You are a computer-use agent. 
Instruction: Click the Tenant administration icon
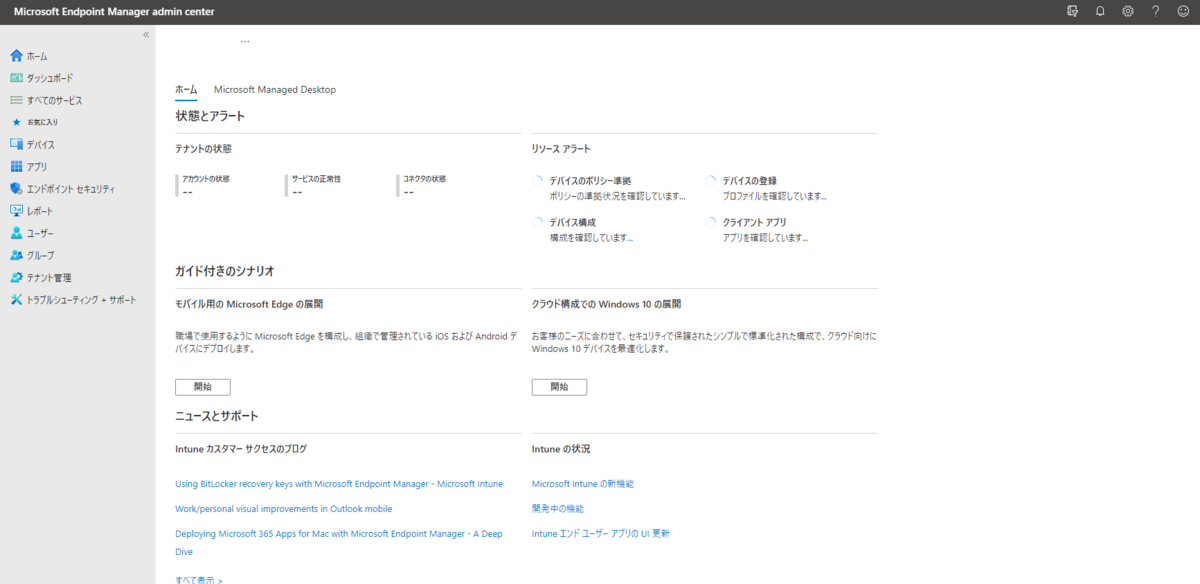[16, 277]
